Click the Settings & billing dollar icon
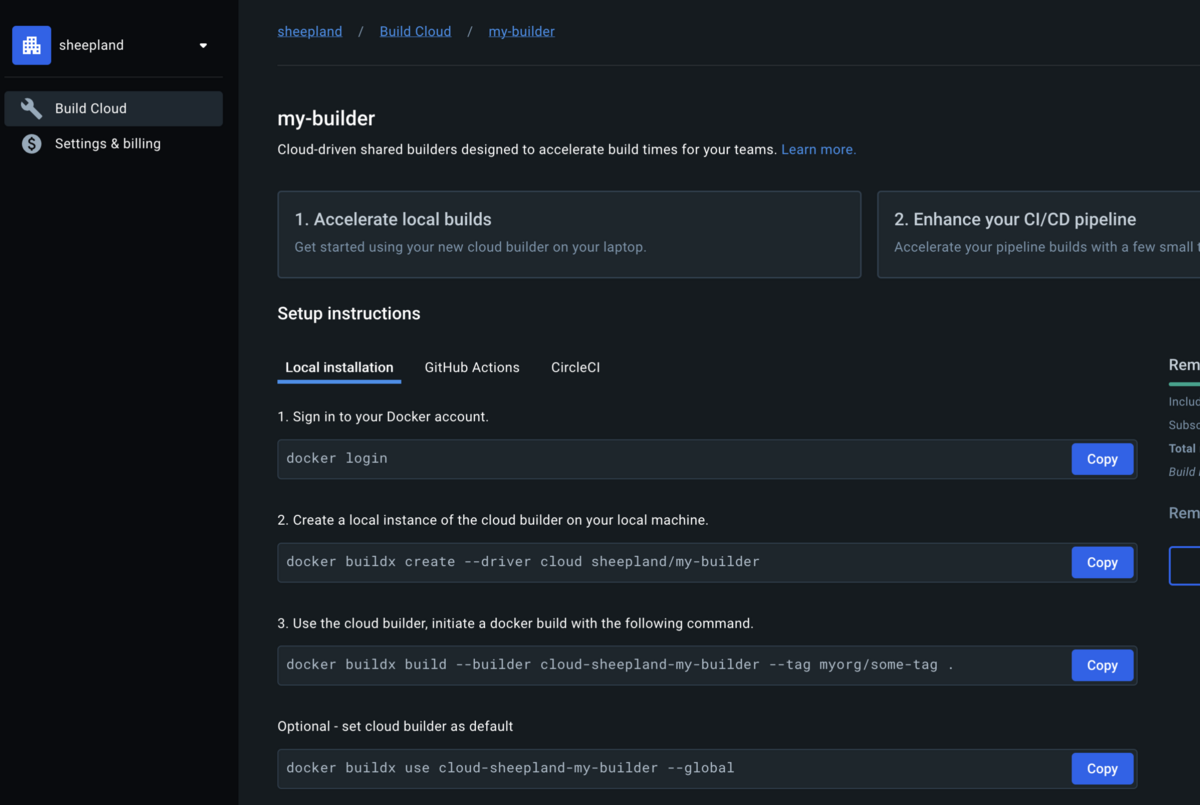1200x805 pixels. click(x=32, y=144)
